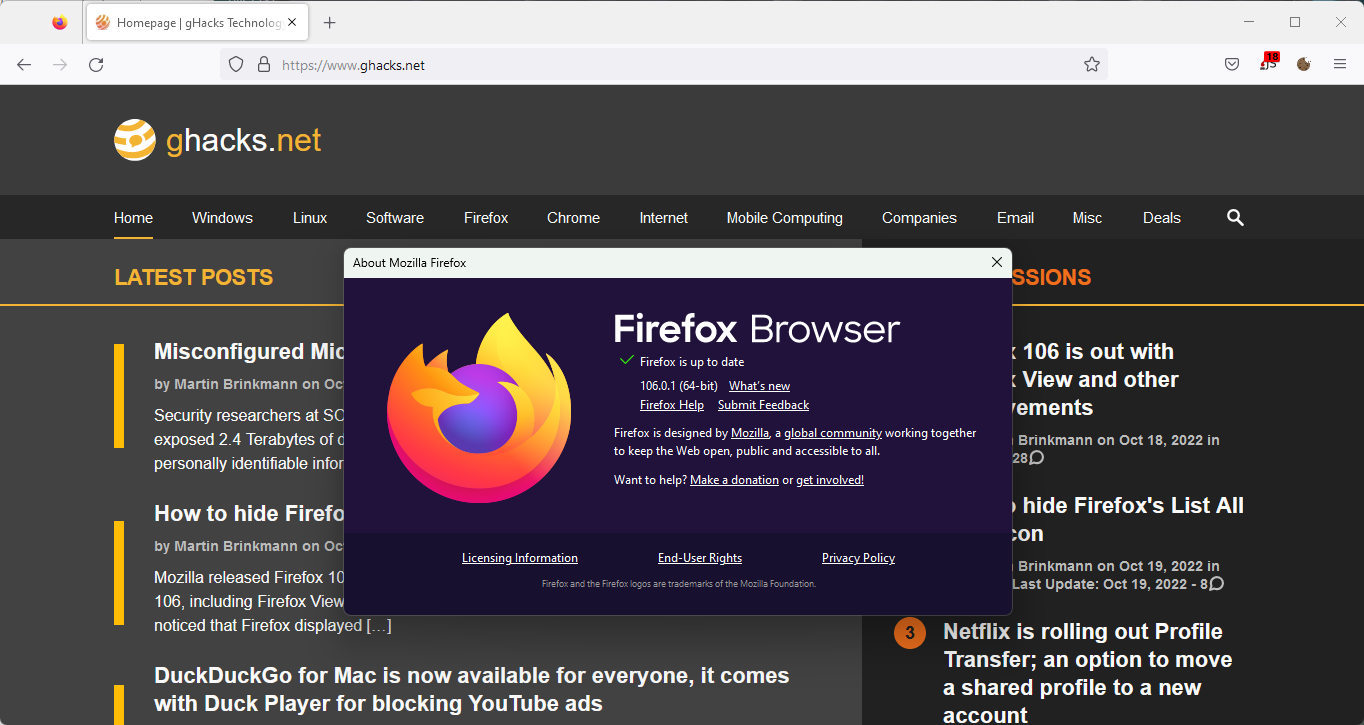Open the Firefox category on ghacks

486,217
